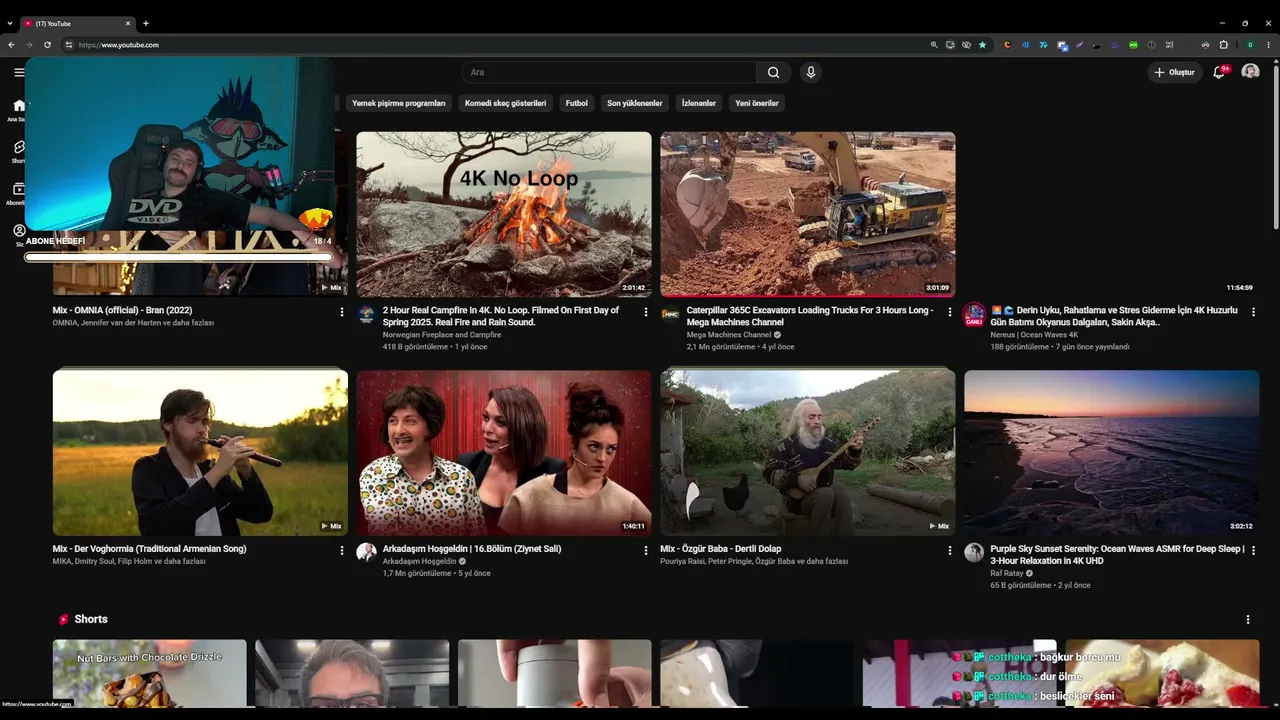Select the Komedi skeç gösterileri chip
The width and height of the screenshot is (1280, 720).
(x=506, y=103)
